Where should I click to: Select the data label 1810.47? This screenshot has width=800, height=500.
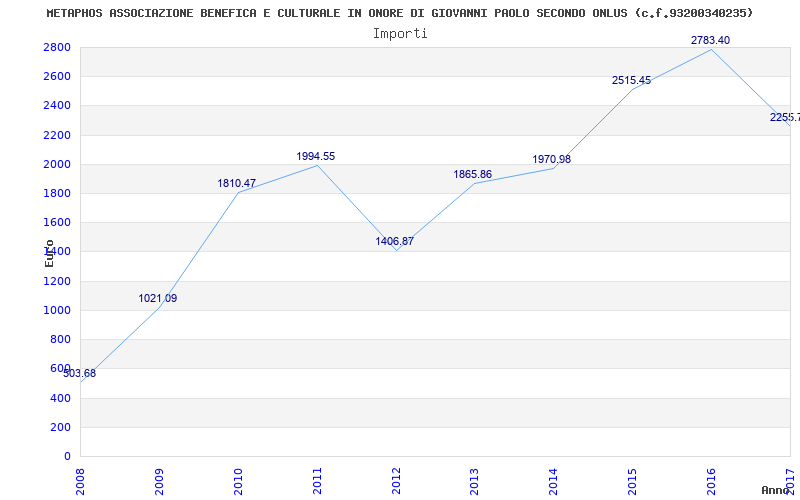pos(237,183)
